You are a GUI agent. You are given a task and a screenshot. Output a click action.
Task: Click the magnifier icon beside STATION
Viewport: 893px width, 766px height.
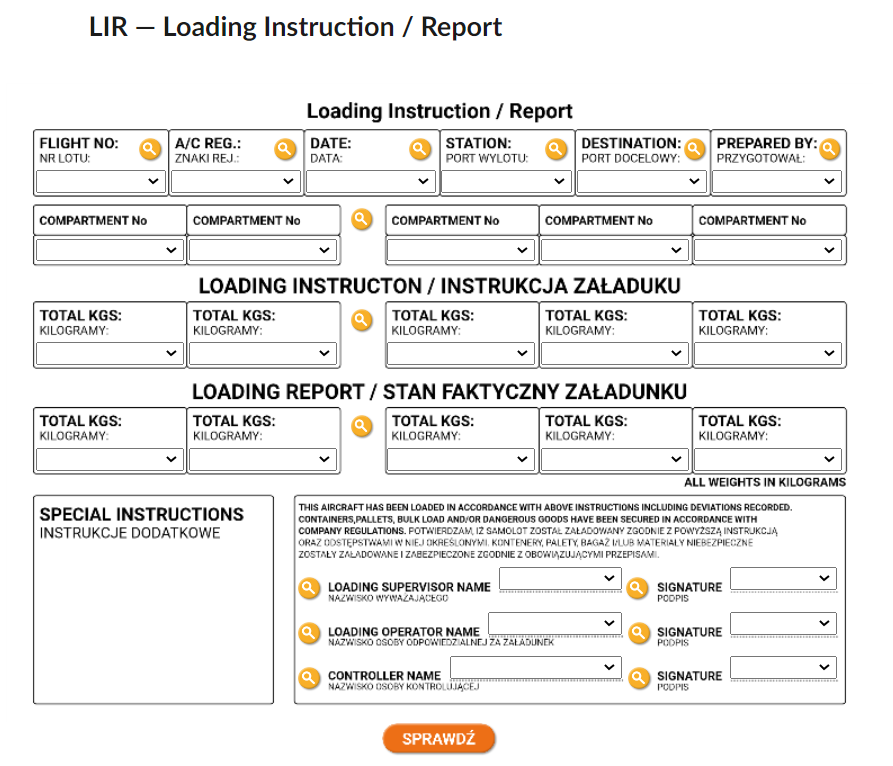pyautogui.click(x=557, y=150)
